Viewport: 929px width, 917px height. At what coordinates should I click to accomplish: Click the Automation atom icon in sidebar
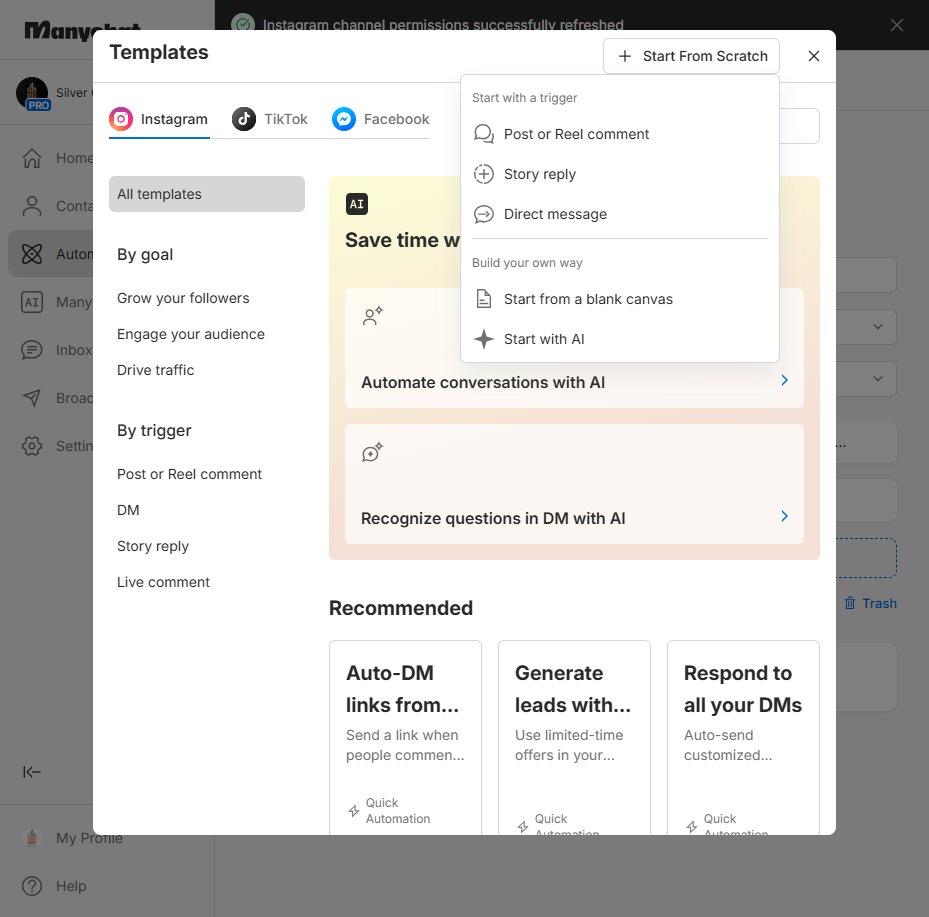coord(32,254)
